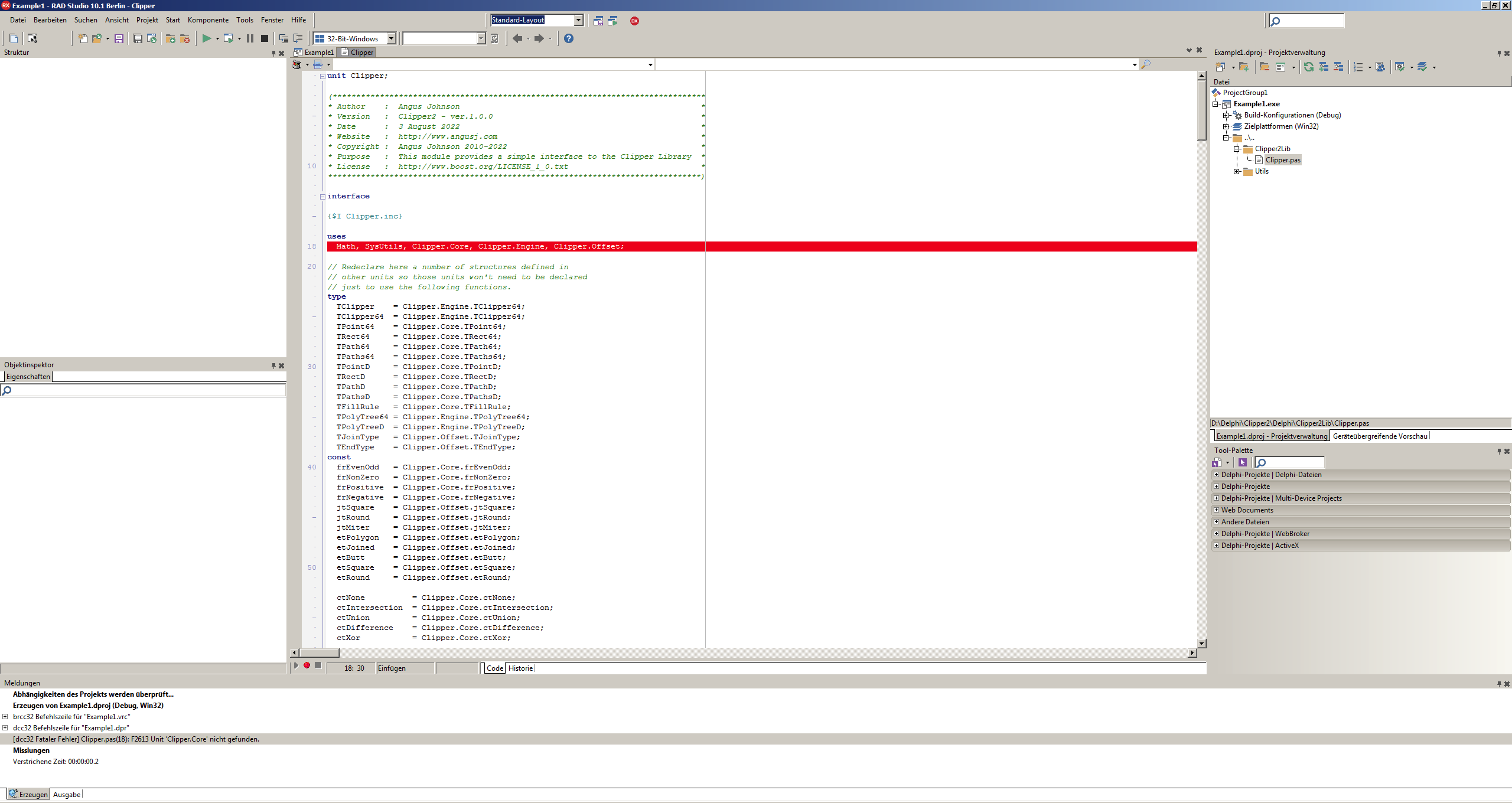This screenshot has height=803, width=1512.
Task: Pin the Tool-Palette panel
Action: coord(1498,451)
